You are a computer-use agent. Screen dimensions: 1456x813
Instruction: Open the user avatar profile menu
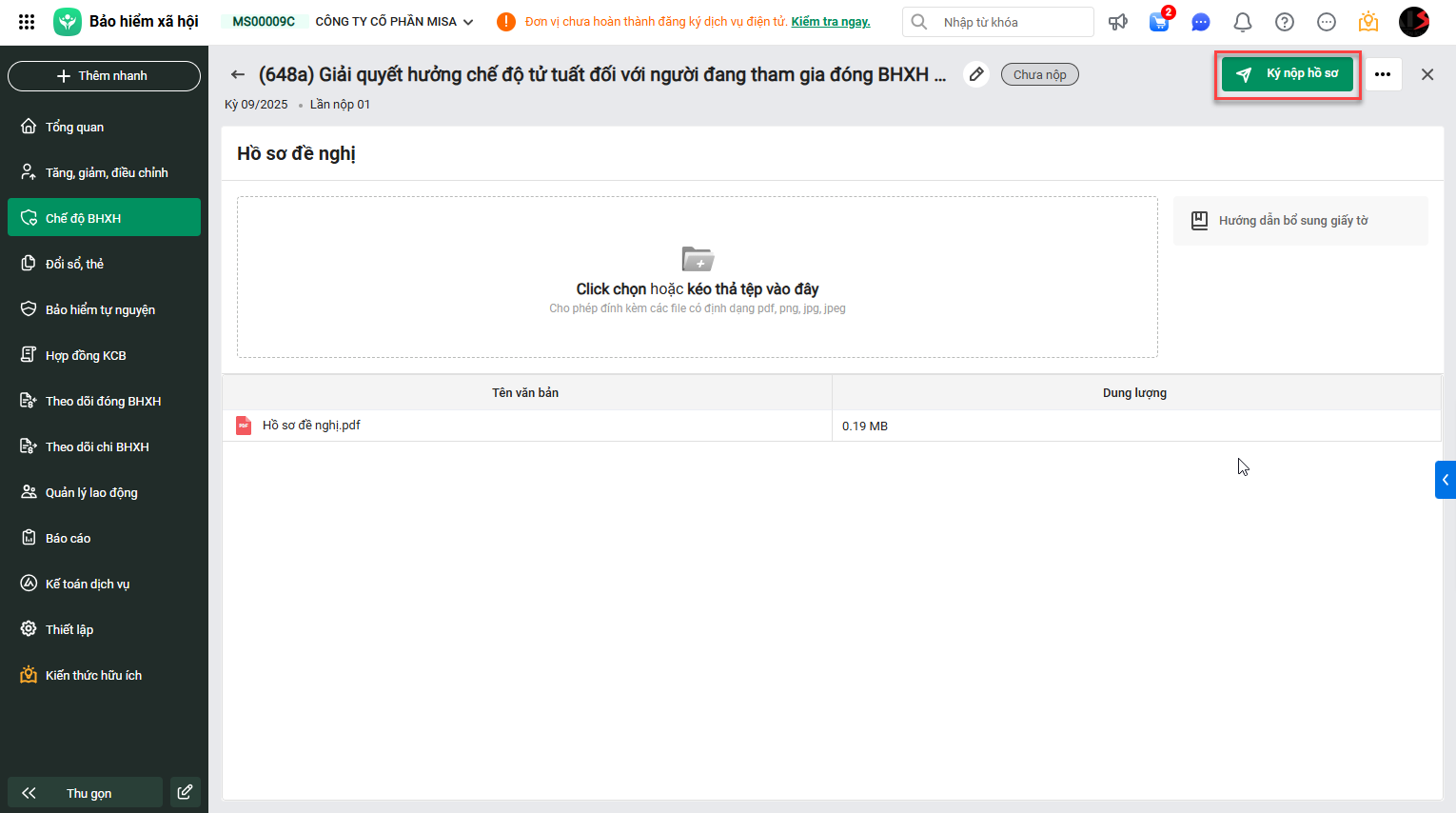click(x=1414, y=22)
